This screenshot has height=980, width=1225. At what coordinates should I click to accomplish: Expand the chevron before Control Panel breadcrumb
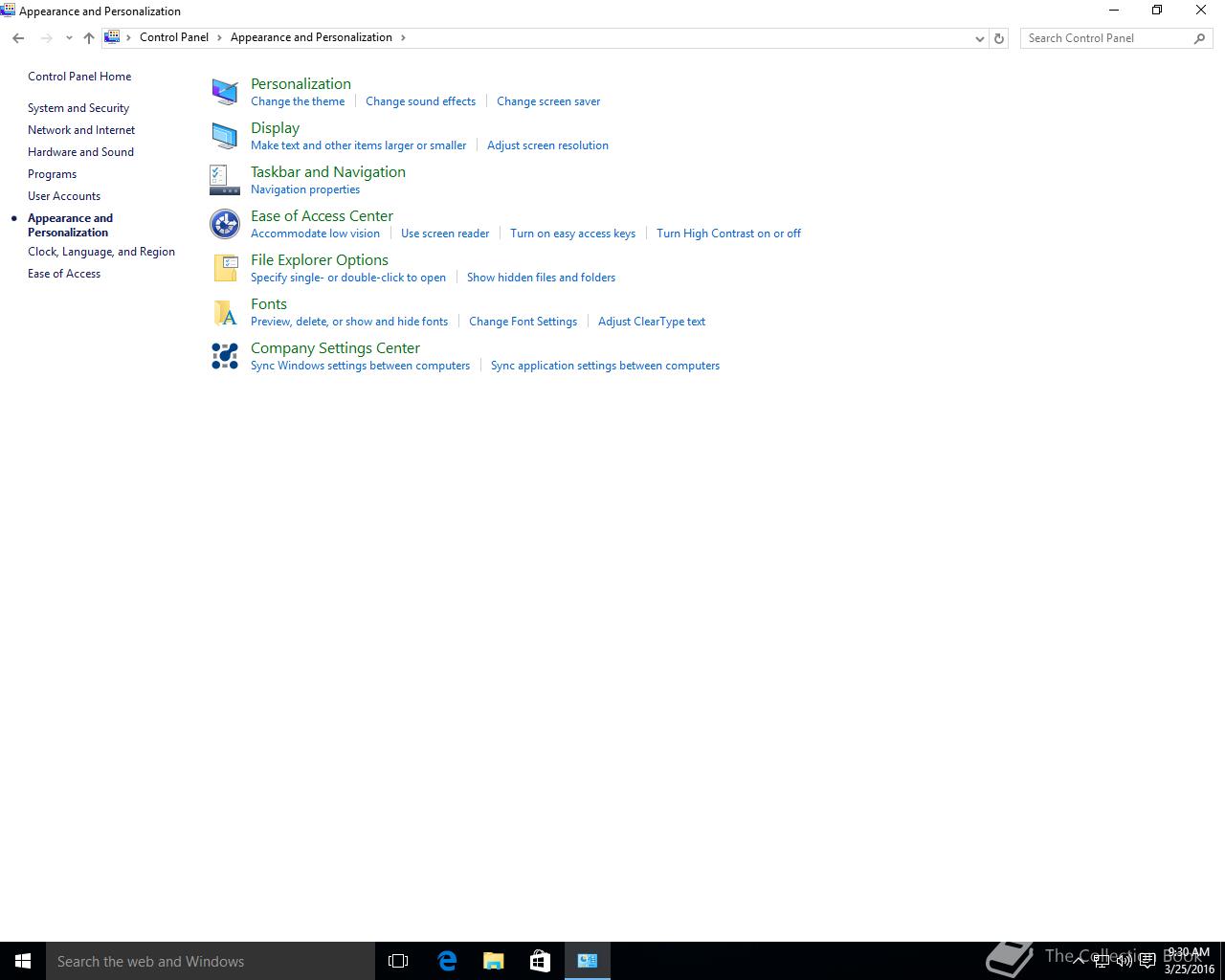tap(128, 37)
